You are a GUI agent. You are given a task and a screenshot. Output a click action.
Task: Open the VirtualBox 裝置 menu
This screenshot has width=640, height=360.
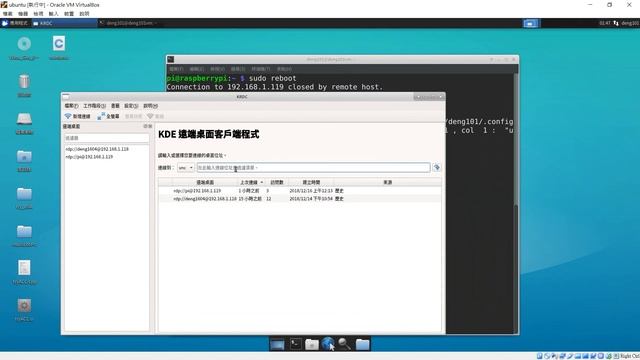69,14
